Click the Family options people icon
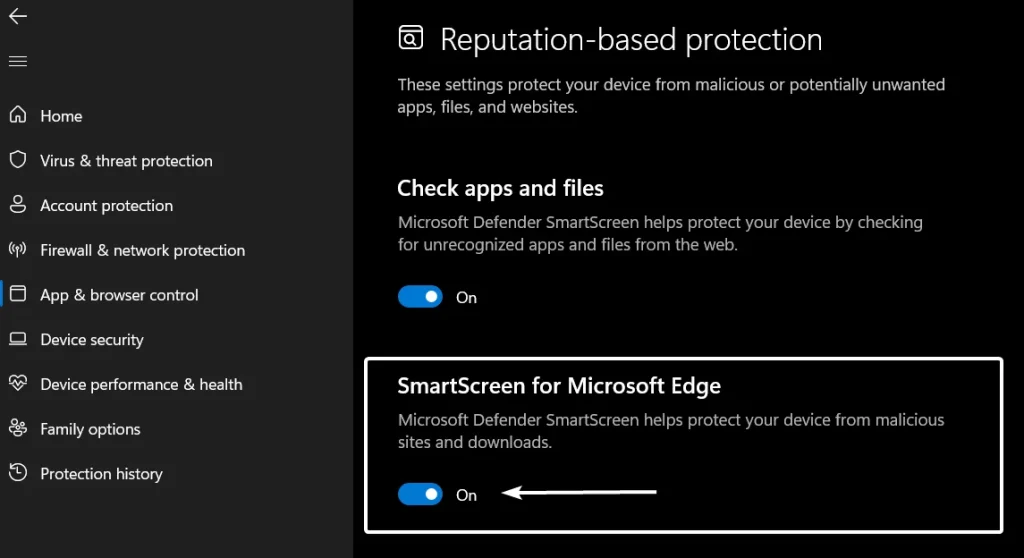Screen dimensions: 1024x558 point(18,428)
